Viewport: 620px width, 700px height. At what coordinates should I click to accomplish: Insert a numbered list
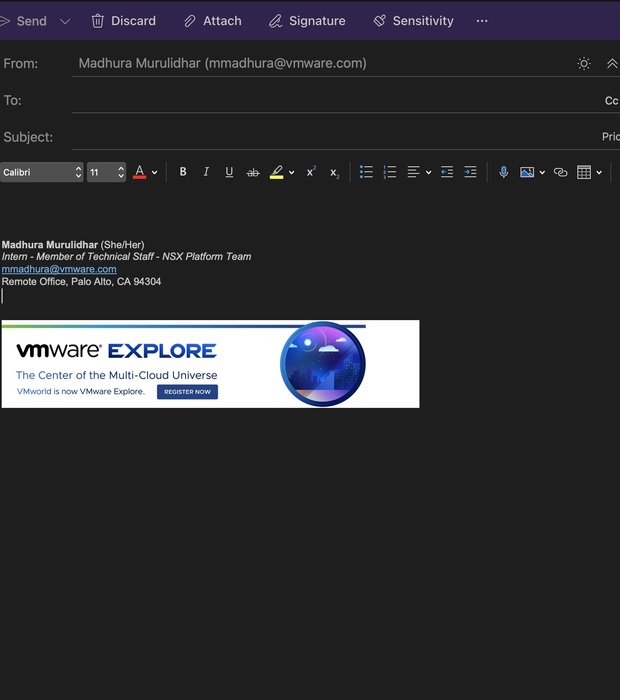[x=390, y=172]
